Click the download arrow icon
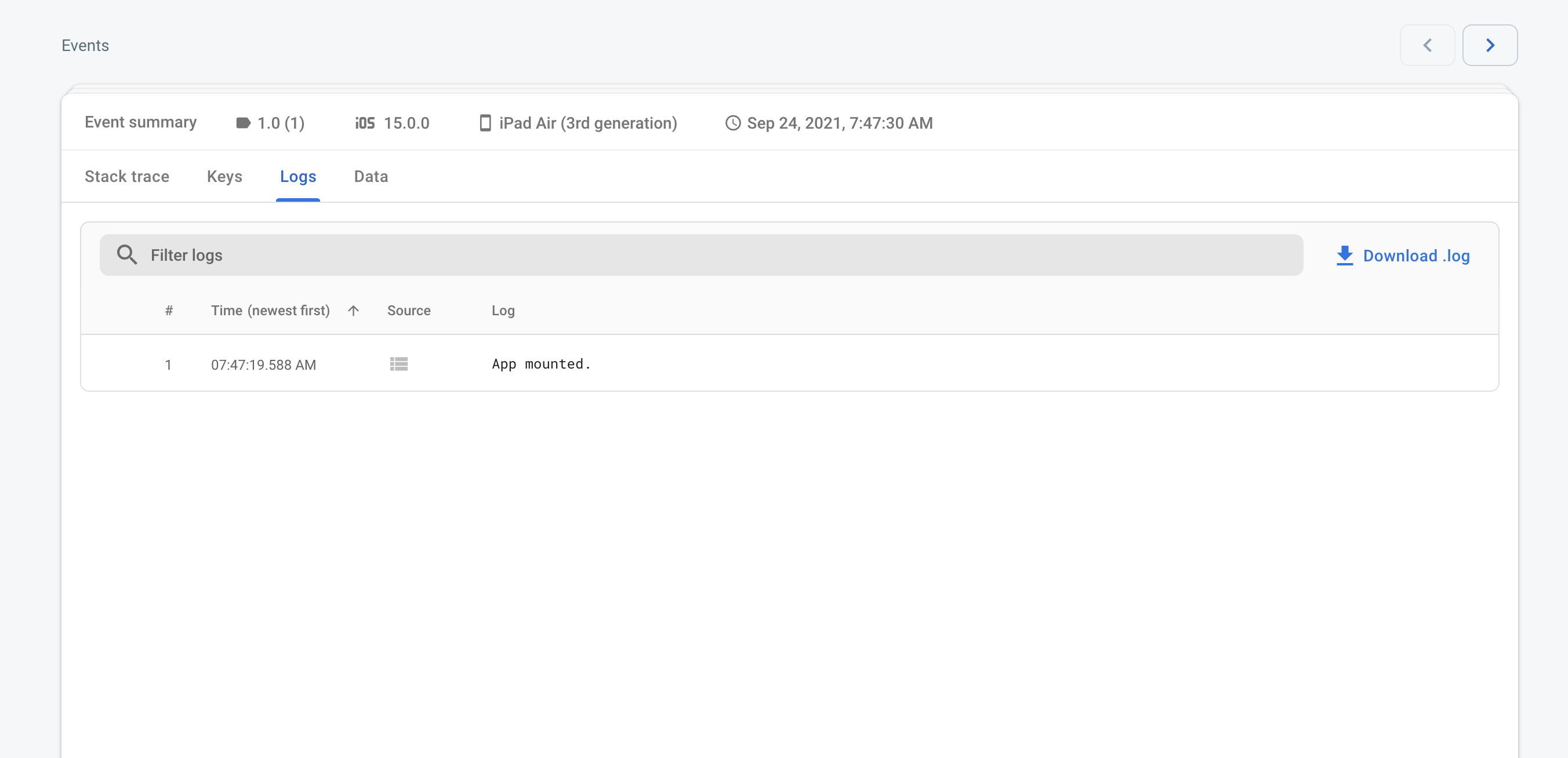 tap(1344, 256)
